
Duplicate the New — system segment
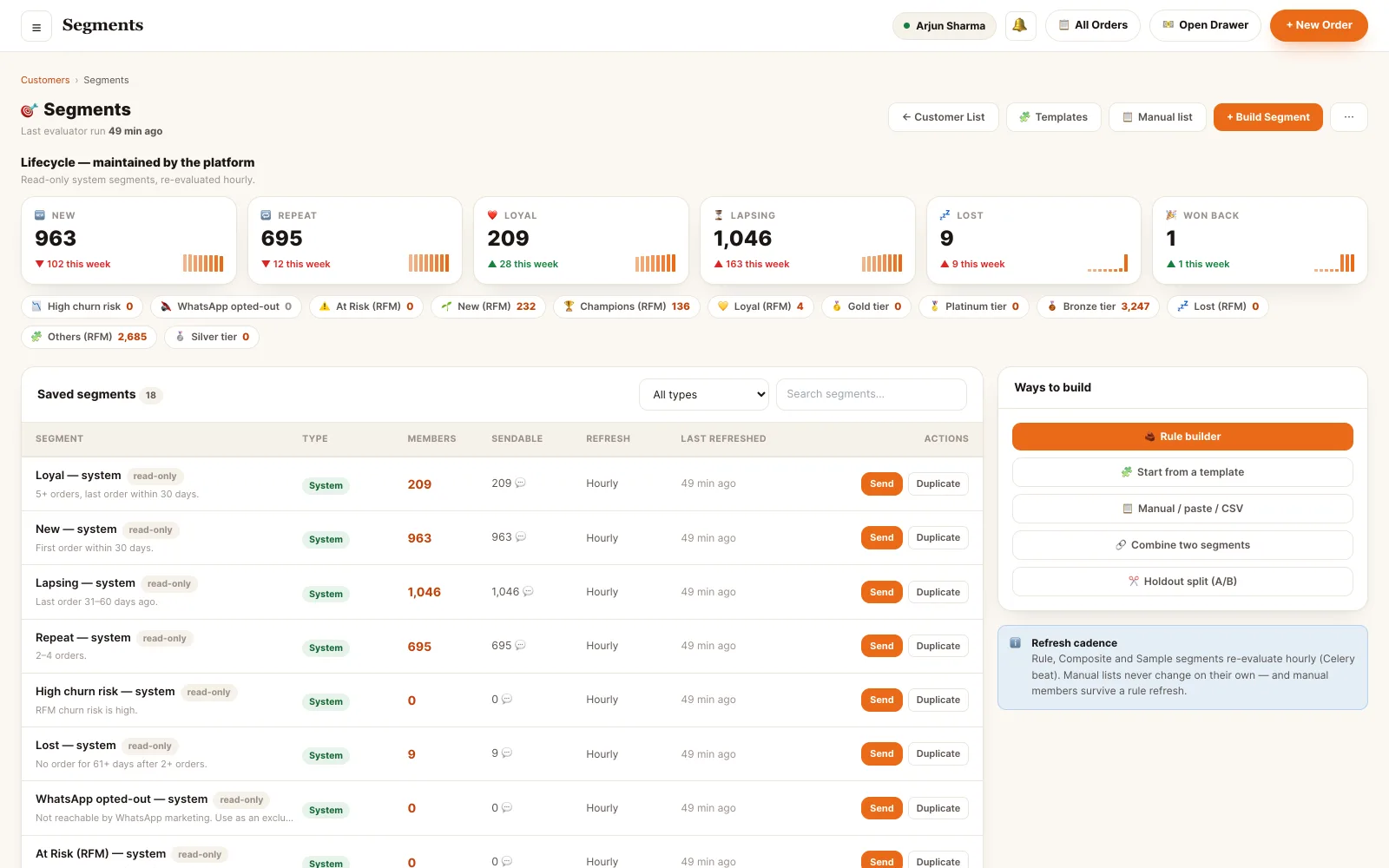point(938,538)
